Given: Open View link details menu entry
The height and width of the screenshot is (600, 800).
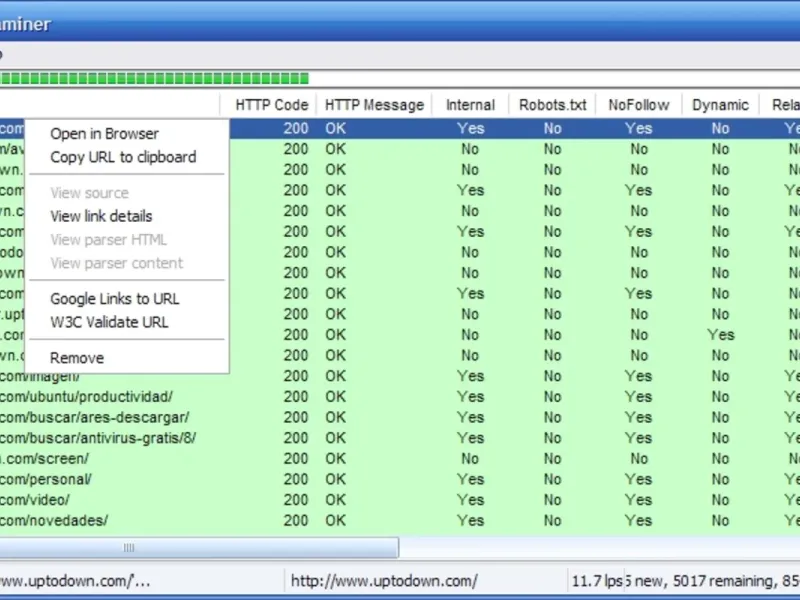Looking at the screenshot, I should point(101,216).
